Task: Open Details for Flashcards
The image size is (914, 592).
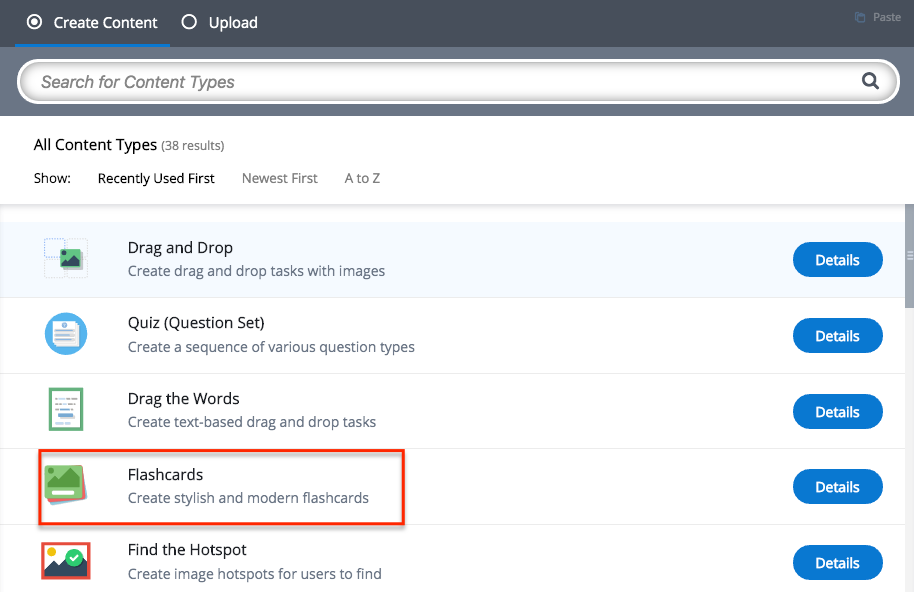Action: tap(838, 487)
